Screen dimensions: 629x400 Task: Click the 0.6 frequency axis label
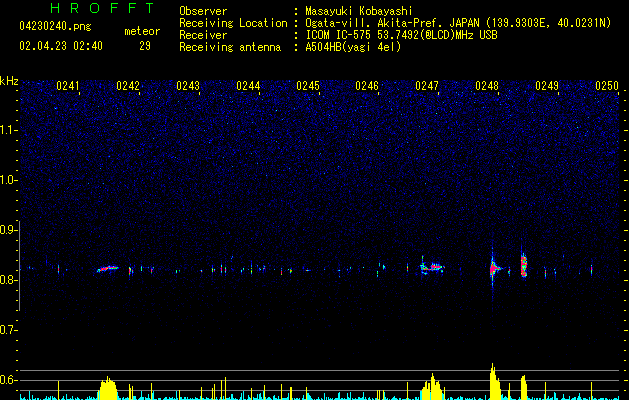(8, 380)
